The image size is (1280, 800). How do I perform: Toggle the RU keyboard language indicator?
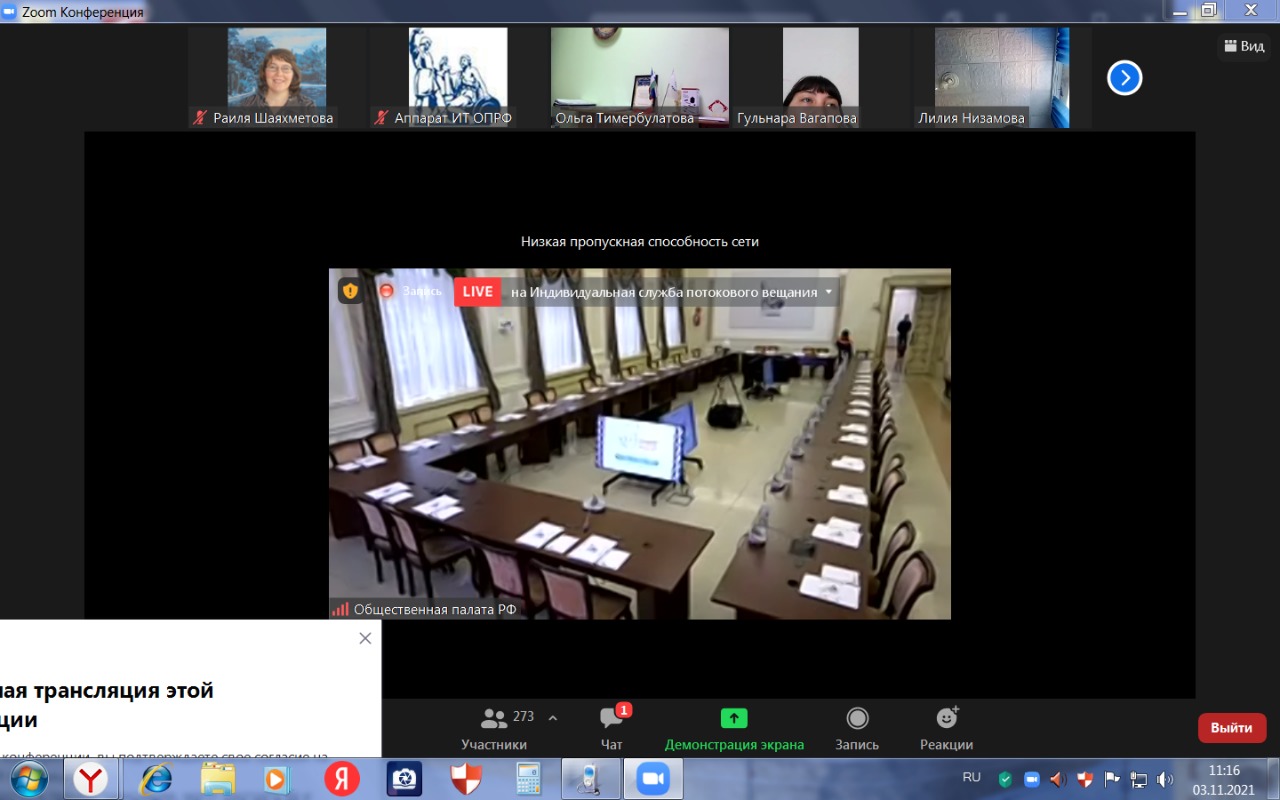click(x=971, y=777)
